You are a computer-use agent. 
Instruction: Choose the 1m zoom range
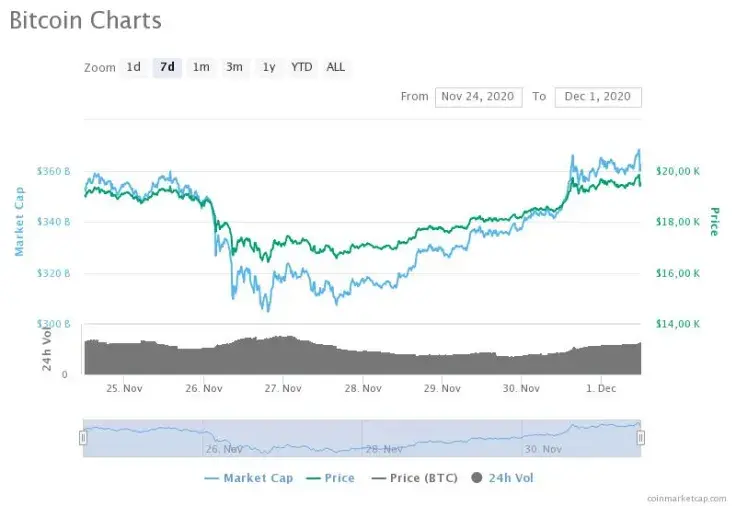coord(201,67)
